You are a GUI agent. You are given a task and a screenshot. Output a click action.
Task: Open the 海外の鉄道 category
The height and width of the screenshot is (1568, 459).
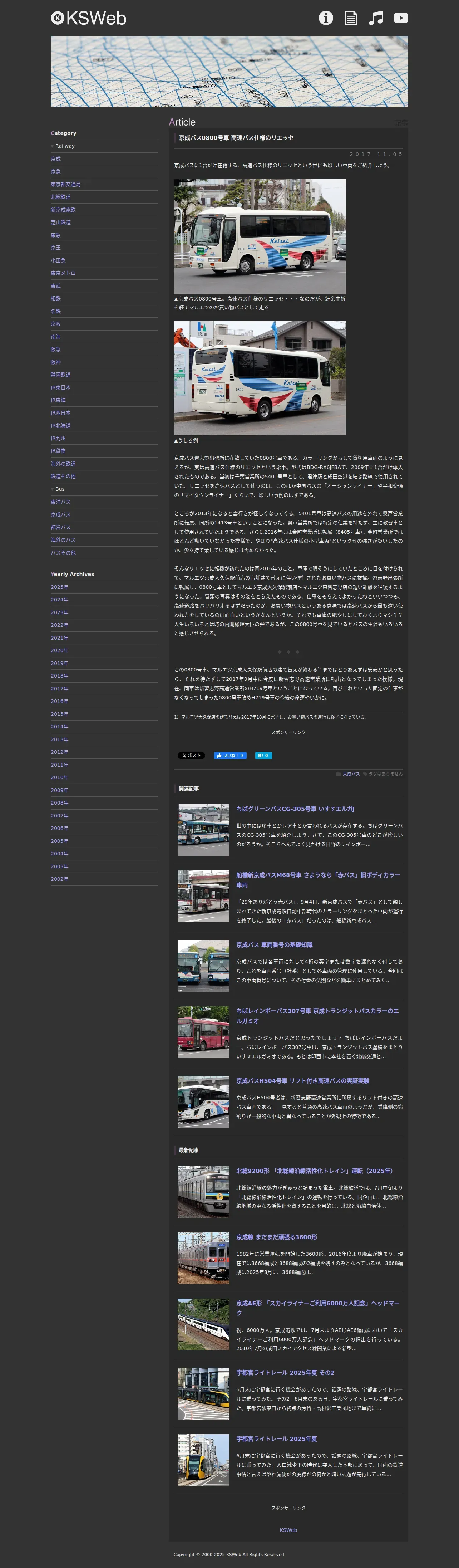pos(63,464)
